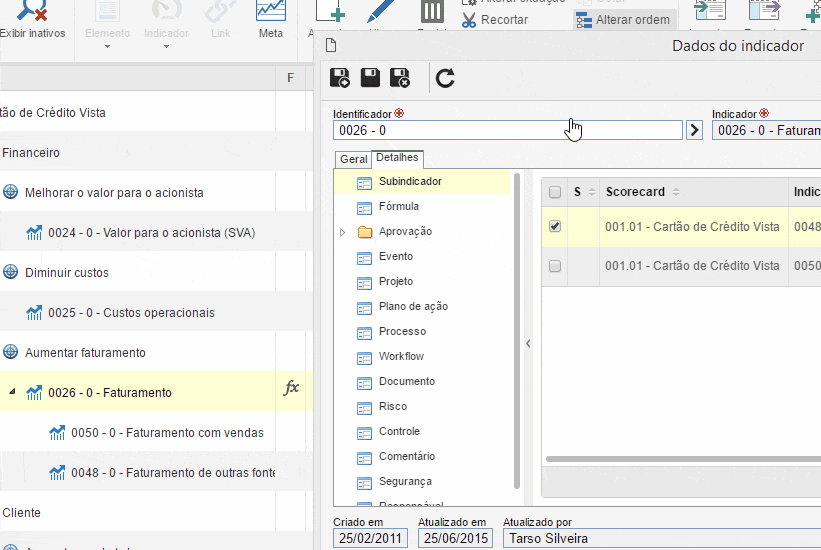The height and width of the screenshot is (550, 821).
Task: Click the Exibir inativos toolbar icon
Action: pos(32,12)
